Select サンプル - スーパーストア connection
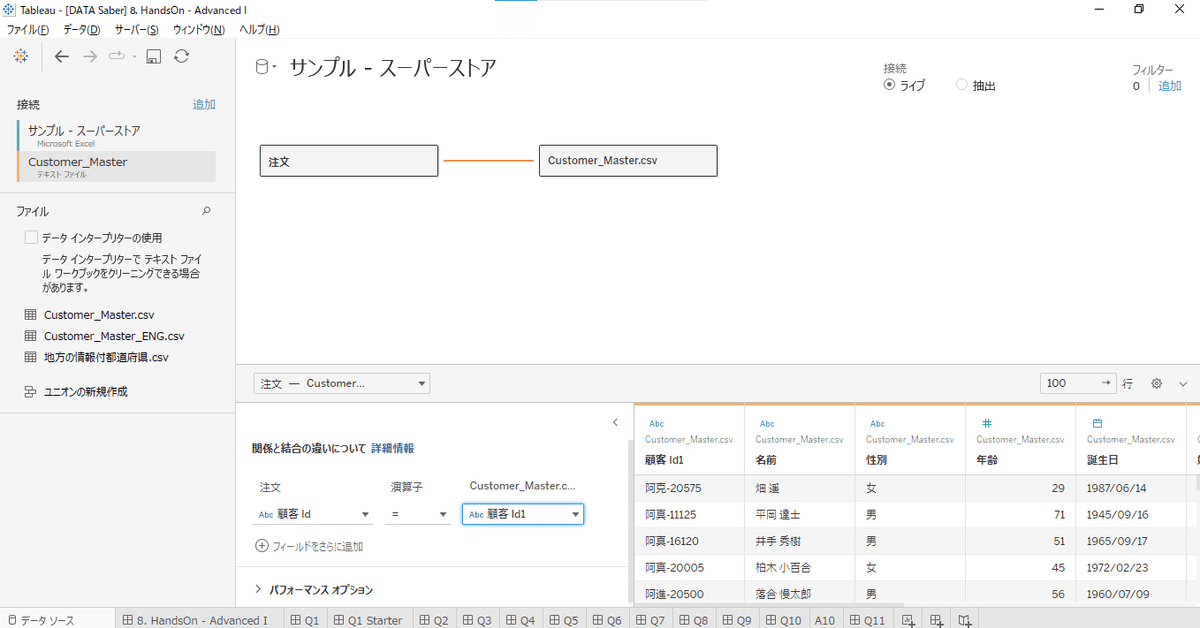1200x628 pixels. (x=116, y=136)
